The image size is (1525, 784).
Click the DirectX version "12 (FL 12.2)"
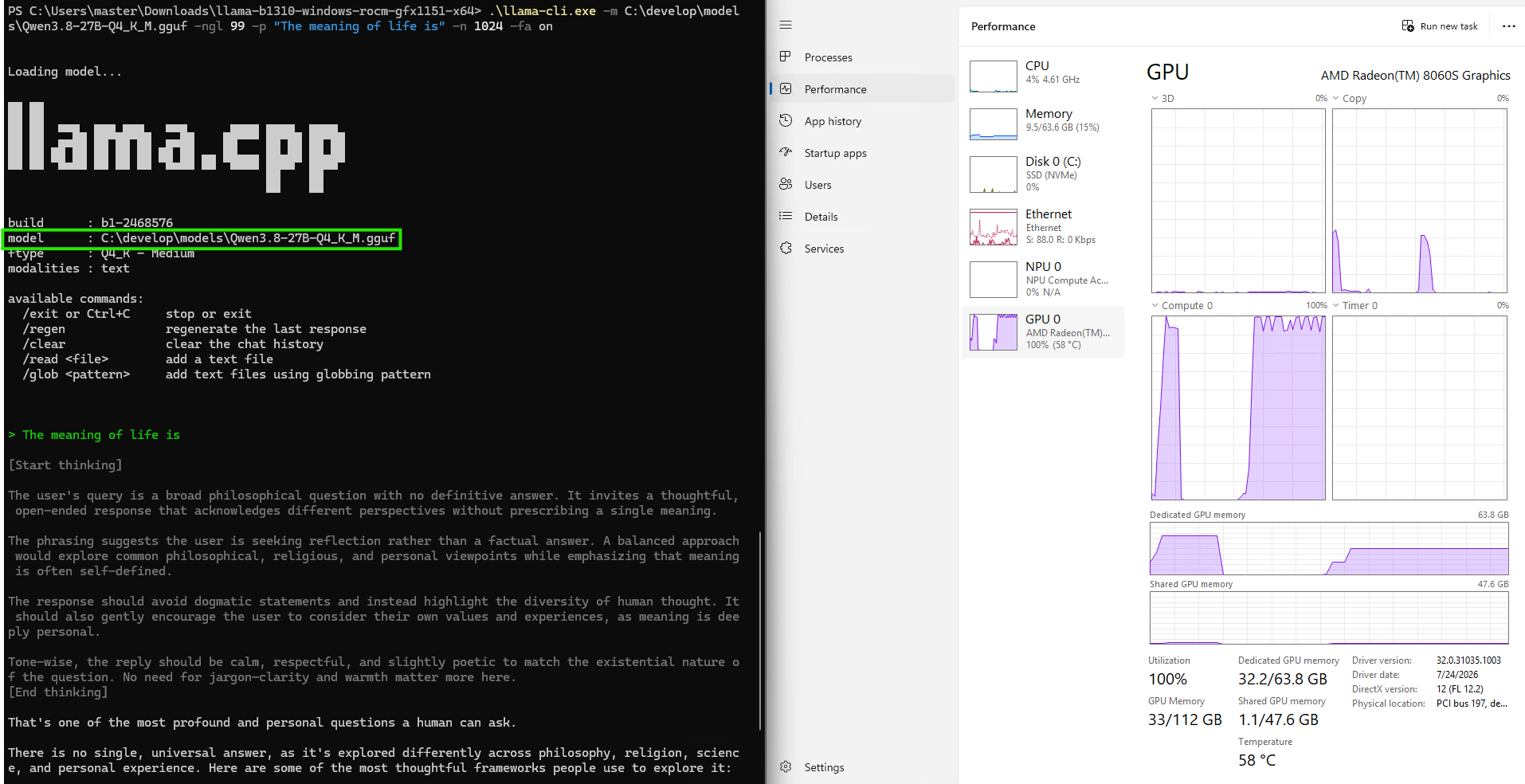(1460, 689)
